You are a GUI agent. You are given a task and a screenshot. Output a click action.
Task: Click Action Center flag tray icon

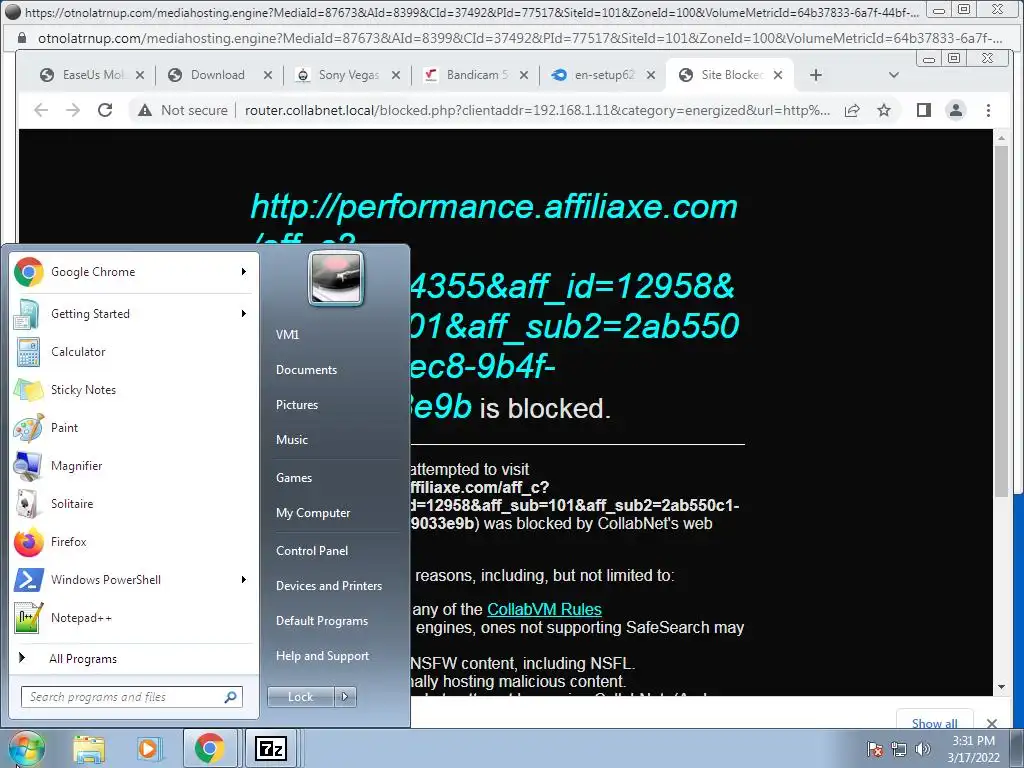875,749
